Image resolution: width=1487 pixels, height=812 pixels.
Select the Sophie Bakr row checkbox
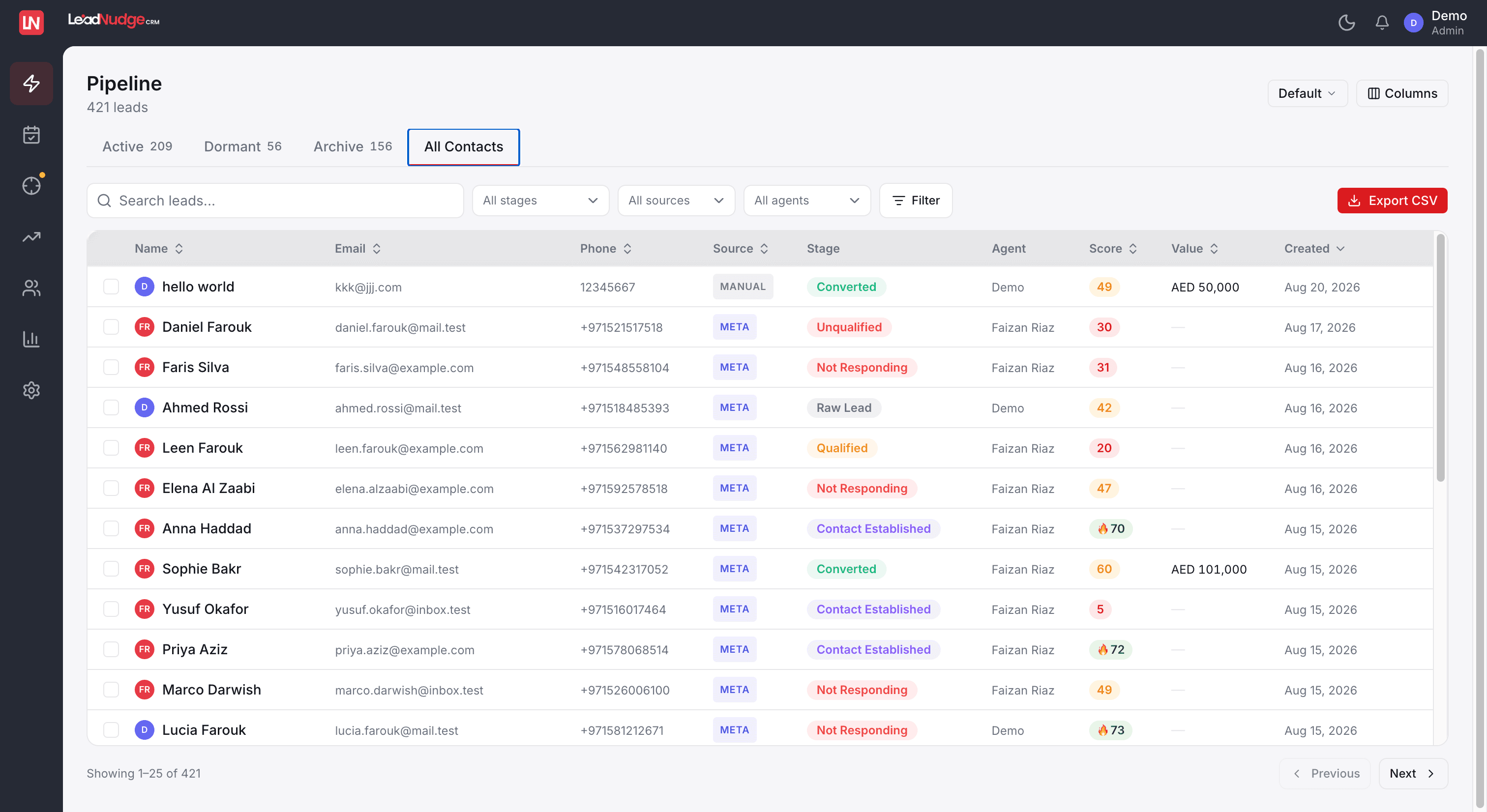point(111,569)
